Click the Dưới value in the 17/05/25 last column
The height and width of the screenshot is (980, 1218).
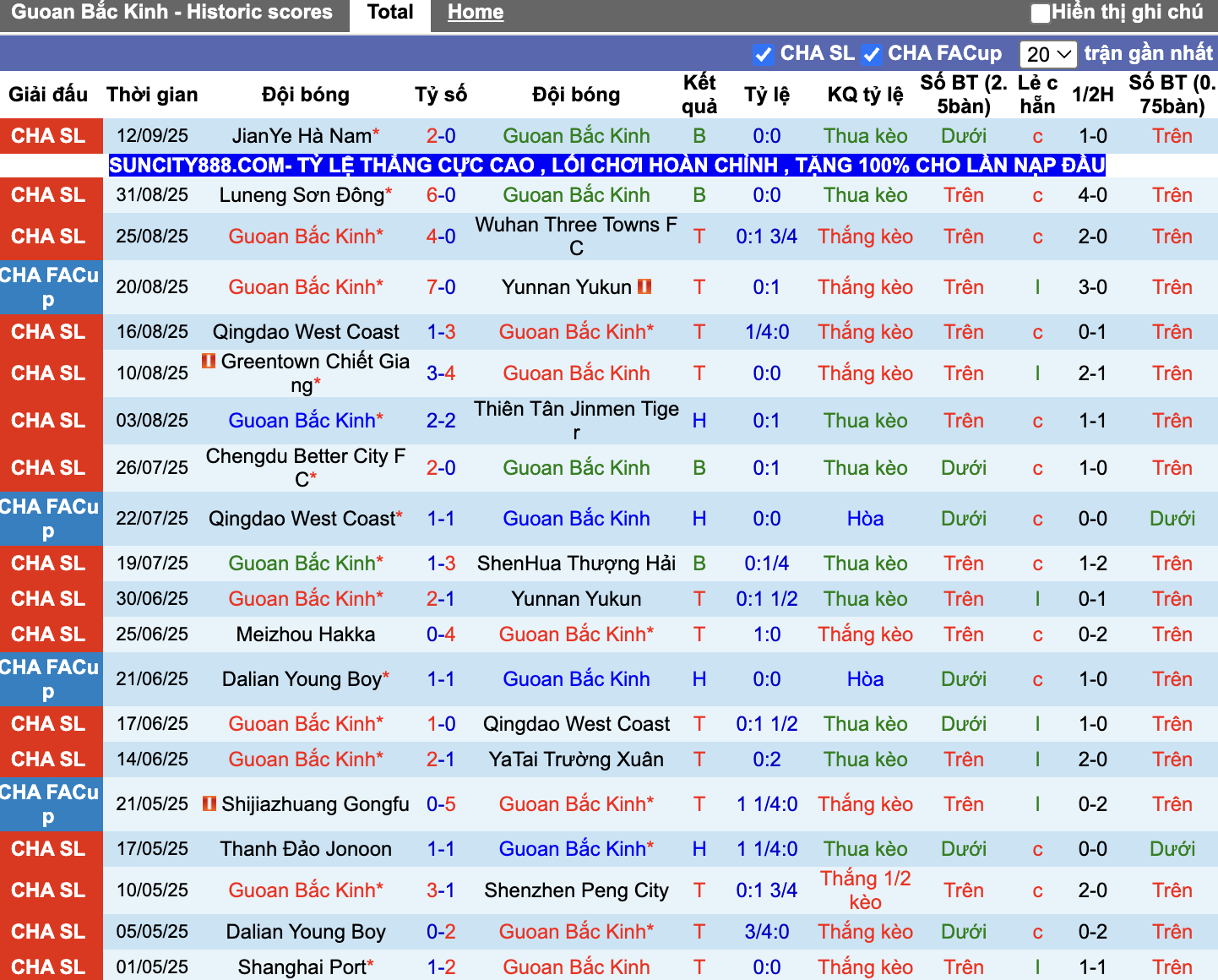[1172, 849]
